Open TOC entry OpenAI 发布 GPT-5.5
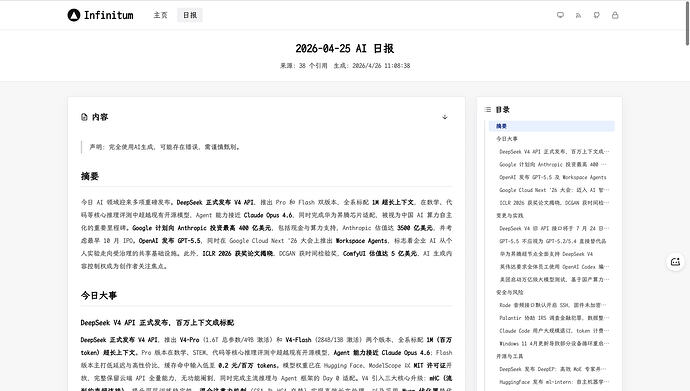 click(554, 177)
